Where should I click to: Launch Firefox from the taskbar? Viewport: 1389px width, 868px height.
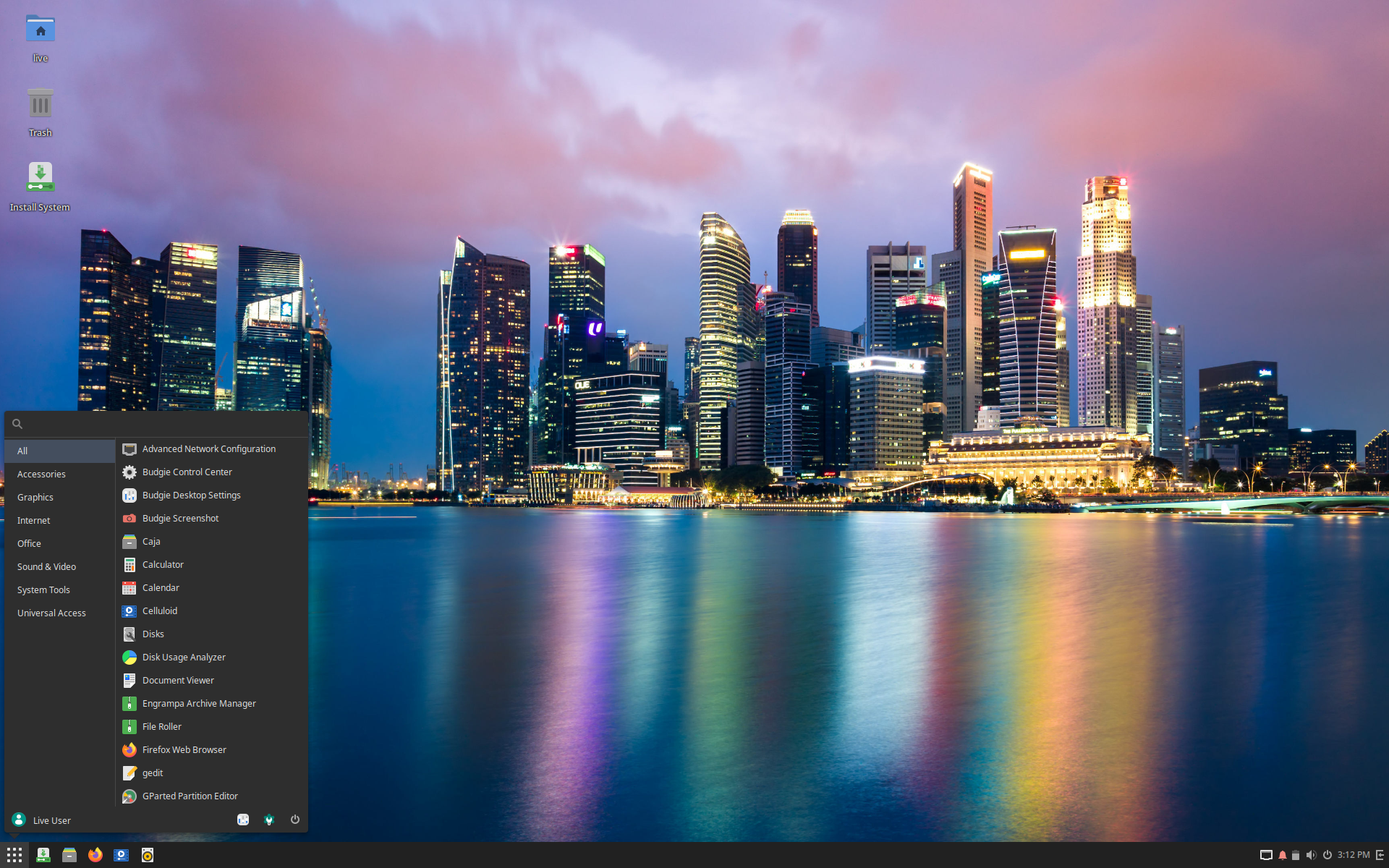(95, 855)
